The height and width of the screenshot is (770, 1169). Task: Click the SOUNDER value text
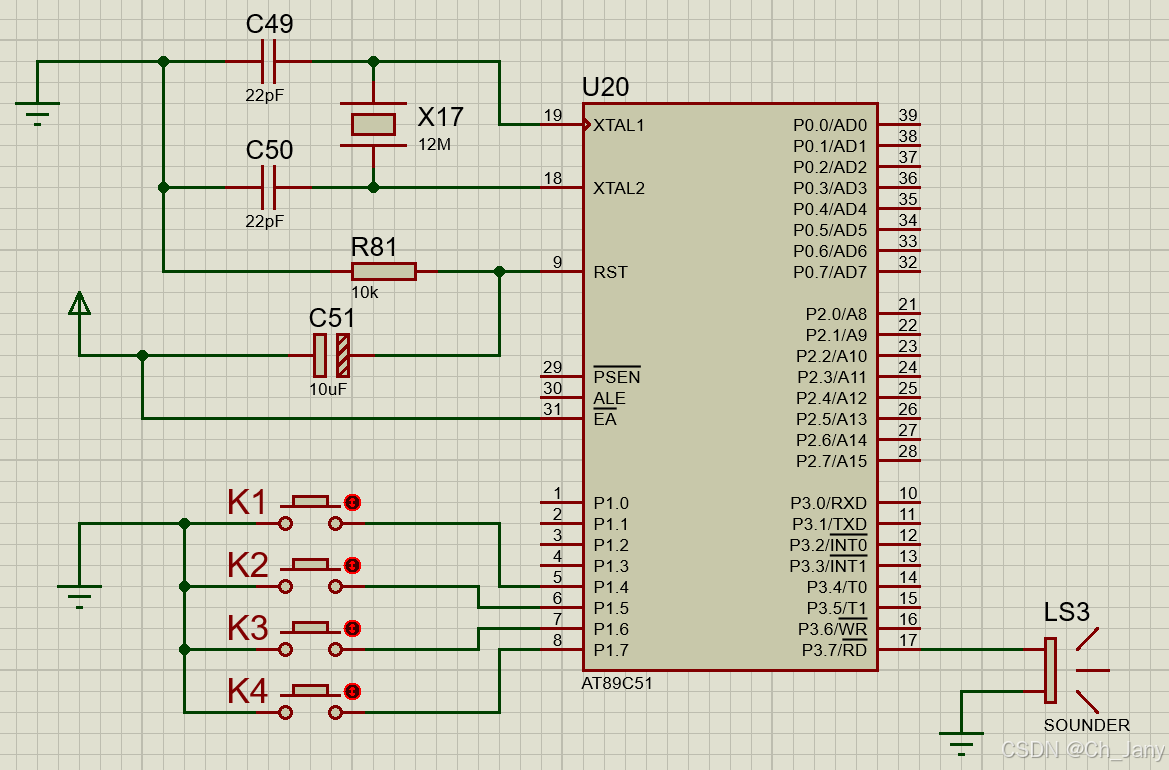click(1087, 725)
